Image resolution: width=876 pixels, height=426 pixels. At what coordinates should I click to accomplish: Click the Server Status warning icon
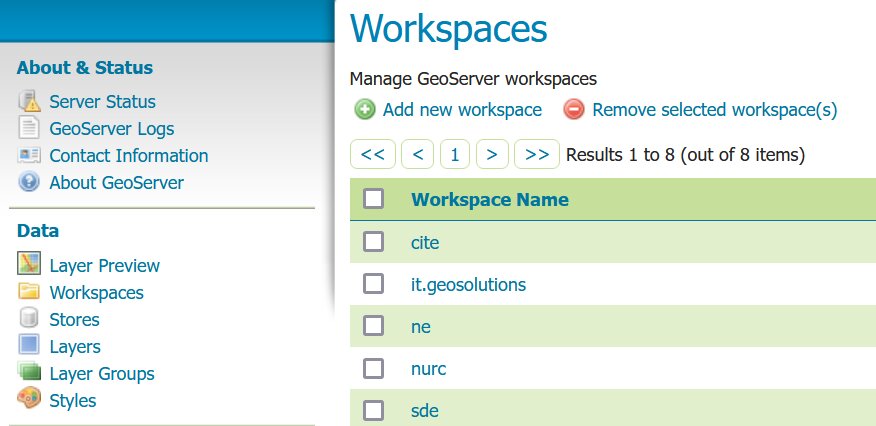29,101
